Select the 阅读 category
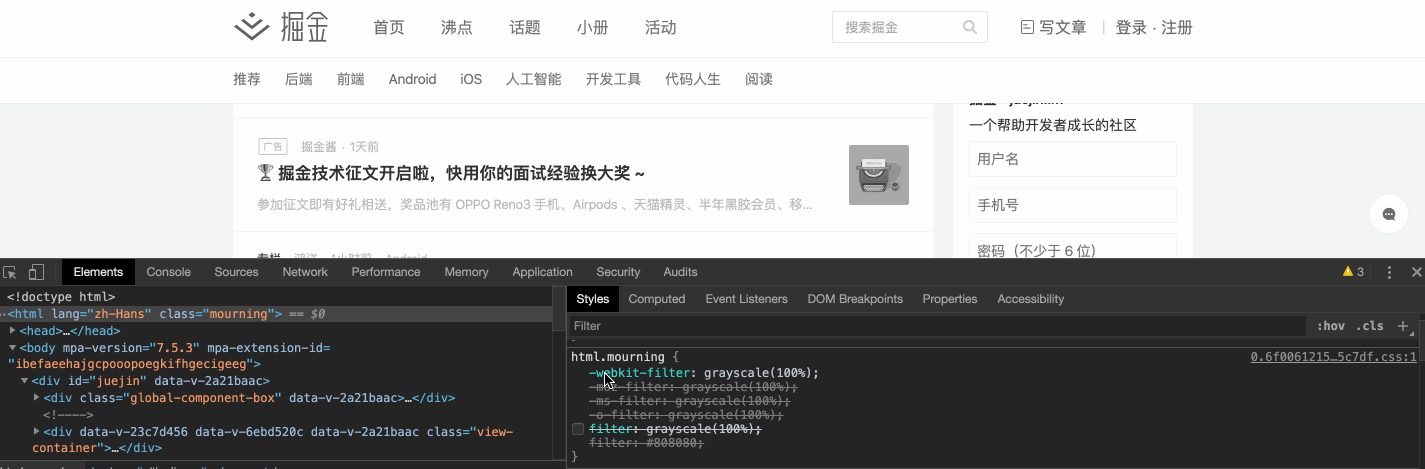 (759, 79)
